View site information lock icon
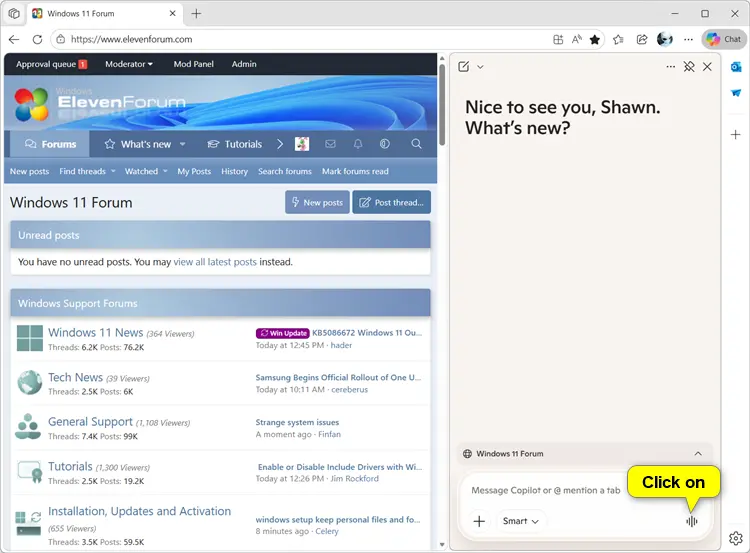The height and width of the screenshot is (553, 750). coord(61,39)
